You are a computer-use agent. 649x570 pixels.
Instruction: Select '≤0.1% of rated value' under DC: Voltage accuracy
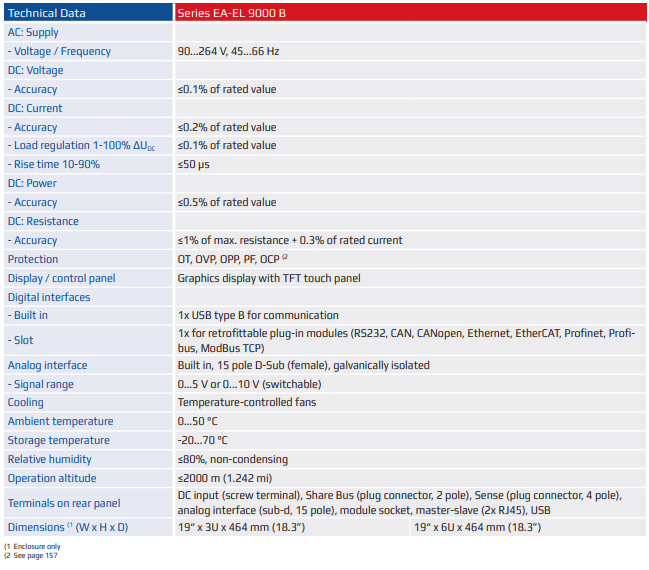pyautogui.click(x=227, y=89)
